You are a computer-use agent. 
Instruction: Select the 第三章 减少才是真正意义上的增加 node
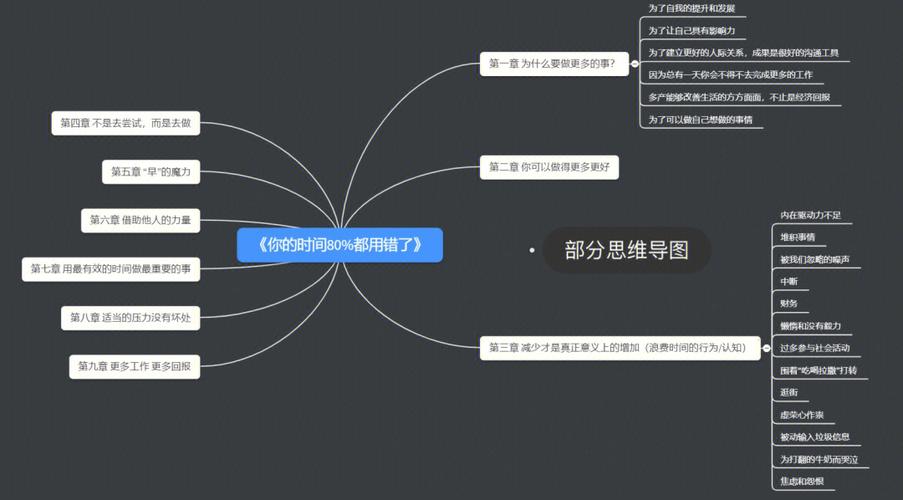620,348
